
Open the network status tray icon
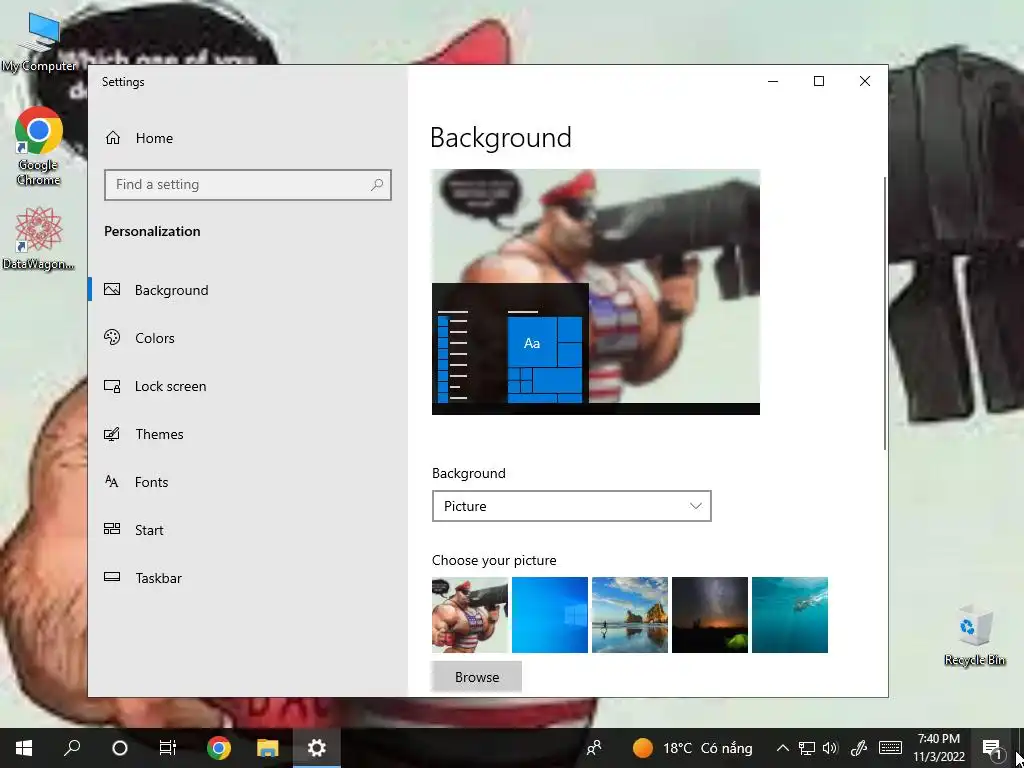click(x=807, y=748)
